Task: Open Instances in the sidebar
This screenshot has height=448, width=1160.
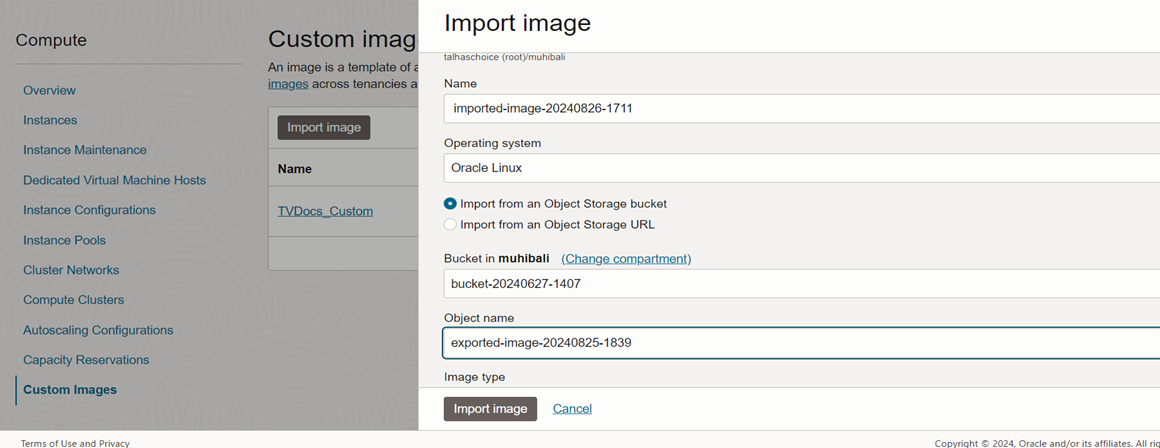Action: [x=50, y=120]
